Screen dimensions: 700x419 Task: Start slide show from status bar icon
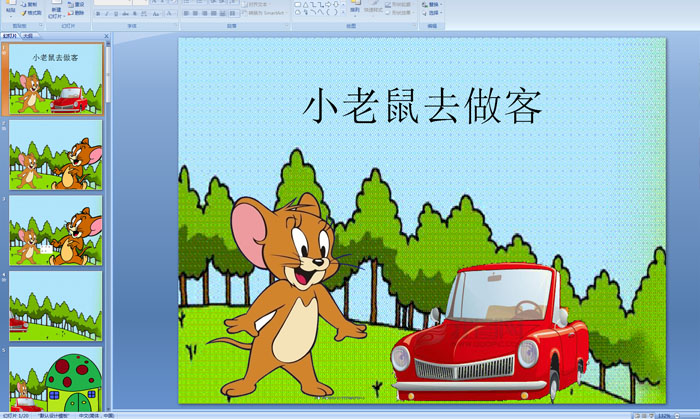click(x=651, y=415)
